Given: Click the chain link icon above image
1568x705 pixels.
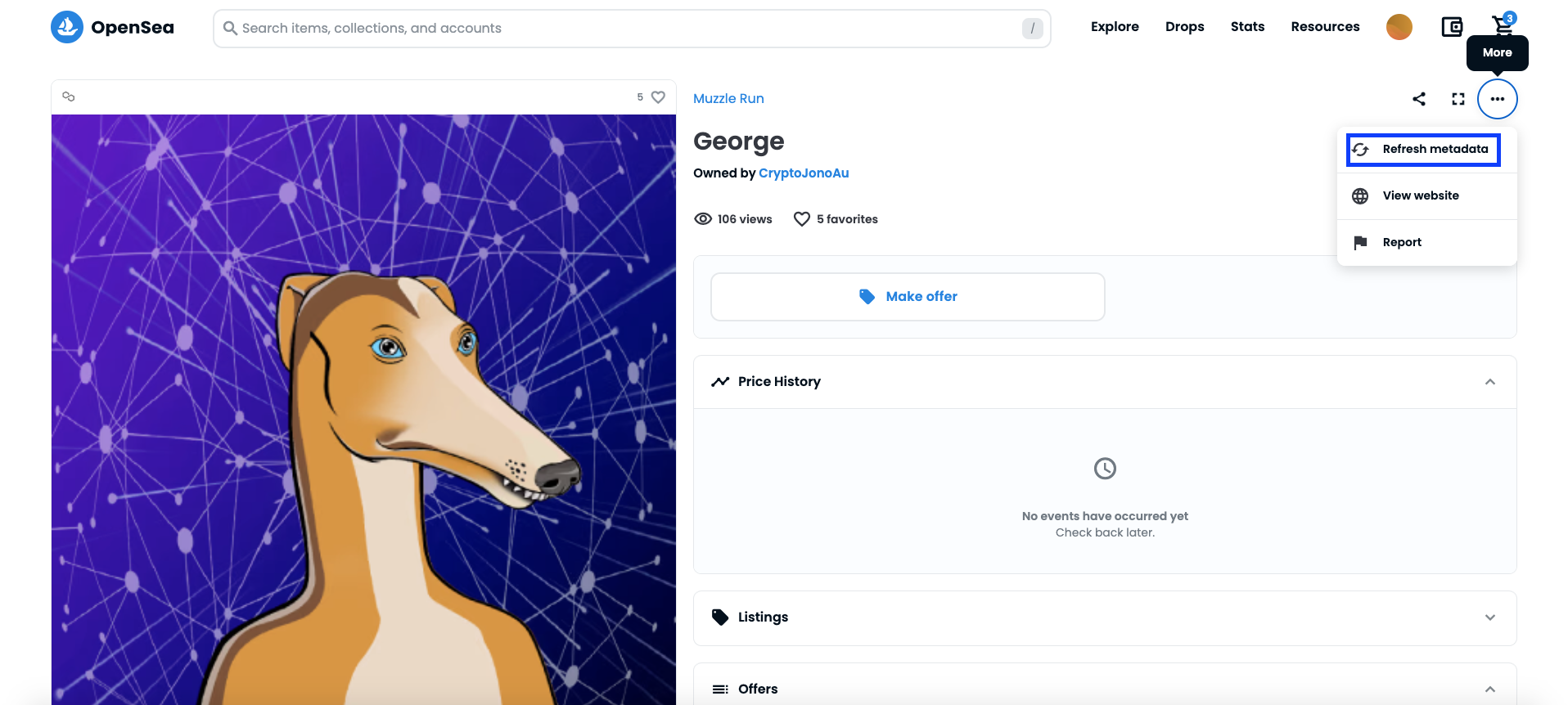Looking at the screenshot, I should [x=69, y=97].
